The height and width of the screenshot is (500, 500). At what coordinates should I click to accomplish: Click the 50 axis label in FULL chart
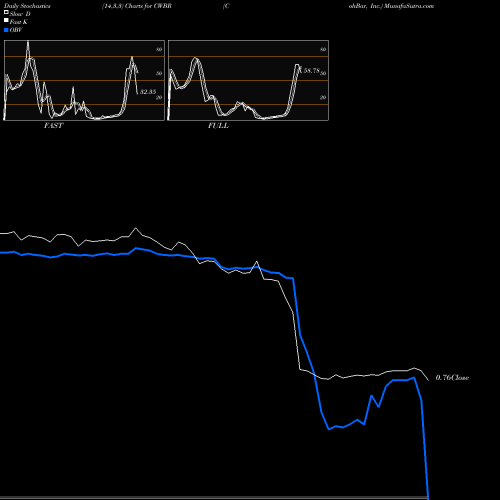click(323, 73)
